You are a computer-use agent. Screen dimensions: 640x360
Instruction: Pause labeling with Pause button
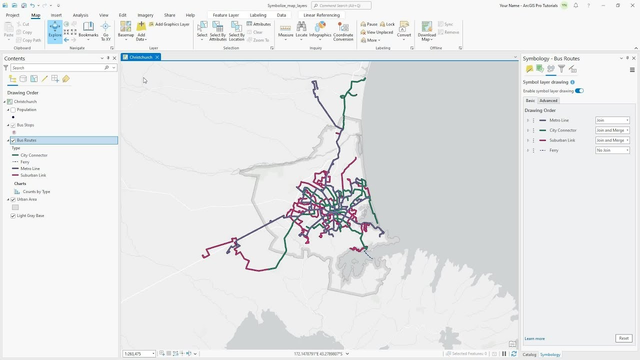pos(369,24)
